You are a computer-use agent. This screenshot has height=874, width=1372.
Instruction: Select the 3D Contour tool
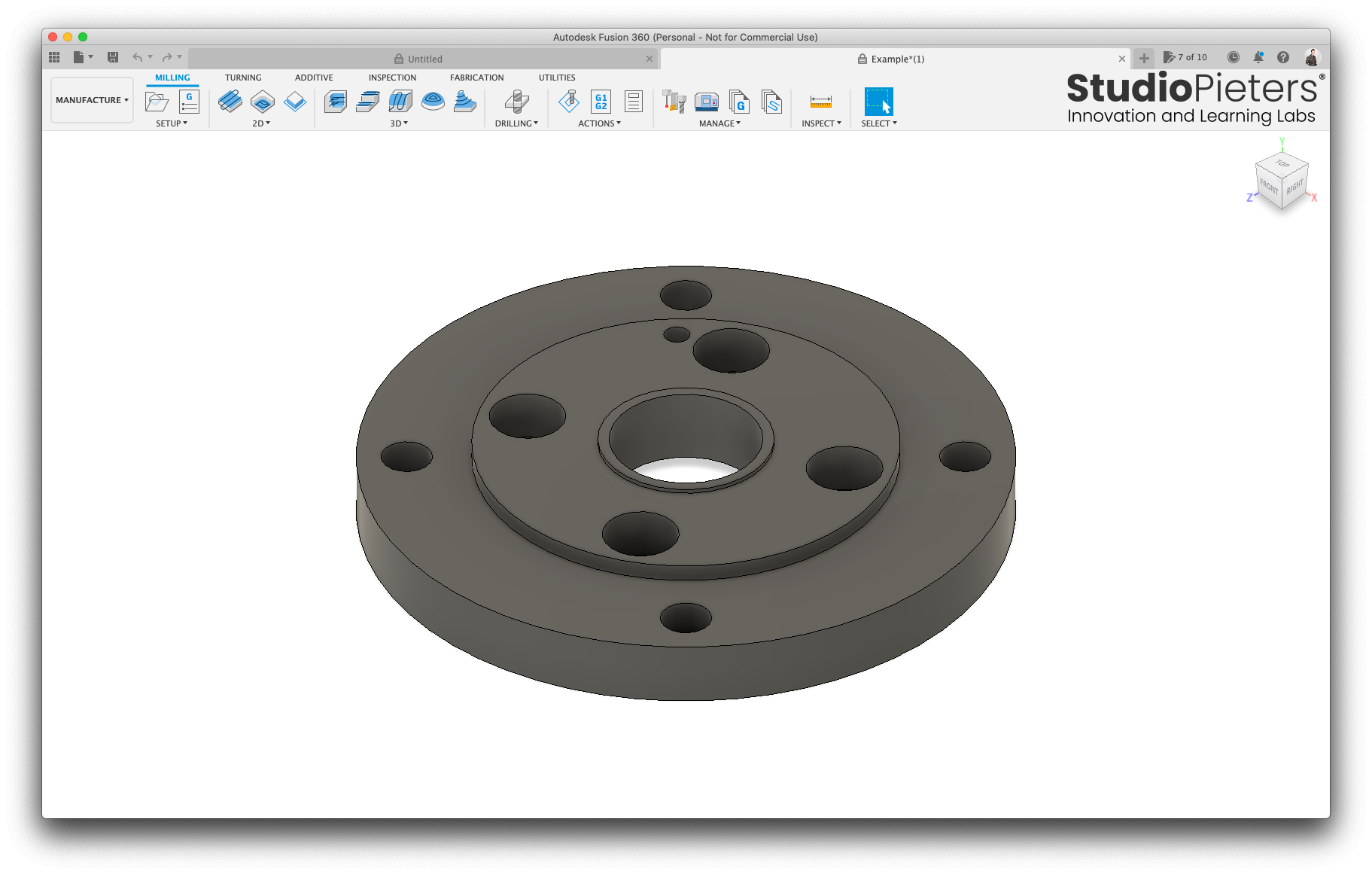(433, 101)
